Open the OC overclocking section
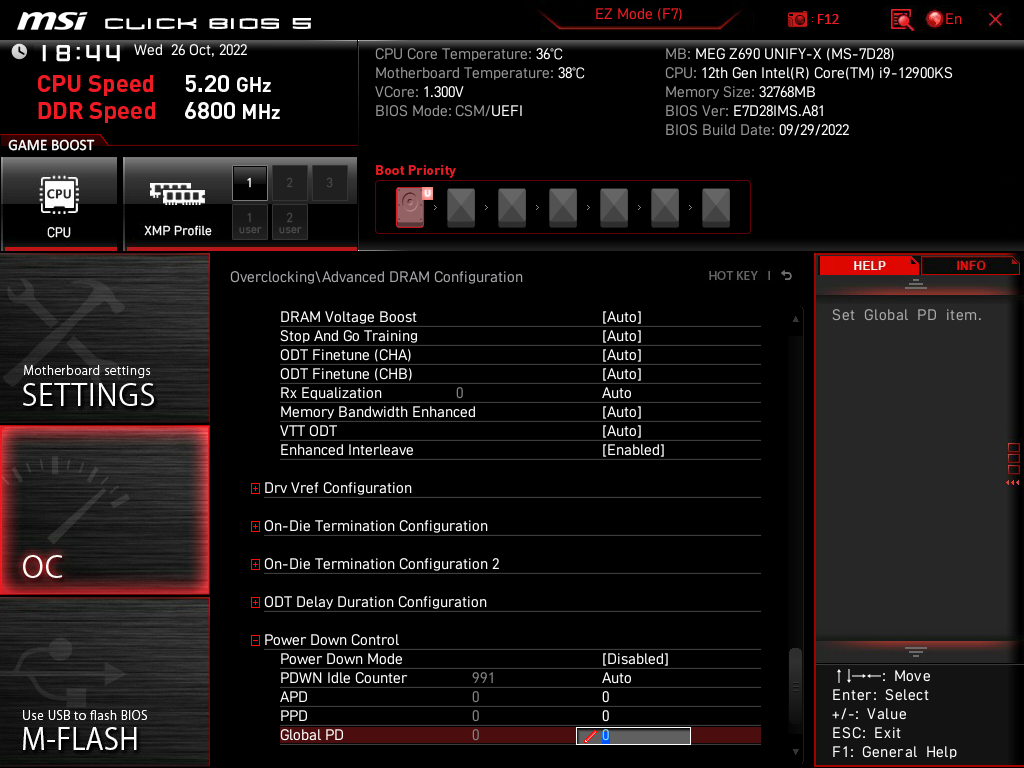The width and height of the screenshot is (1024, 768). pyautogui.click(x=104, y=510)
